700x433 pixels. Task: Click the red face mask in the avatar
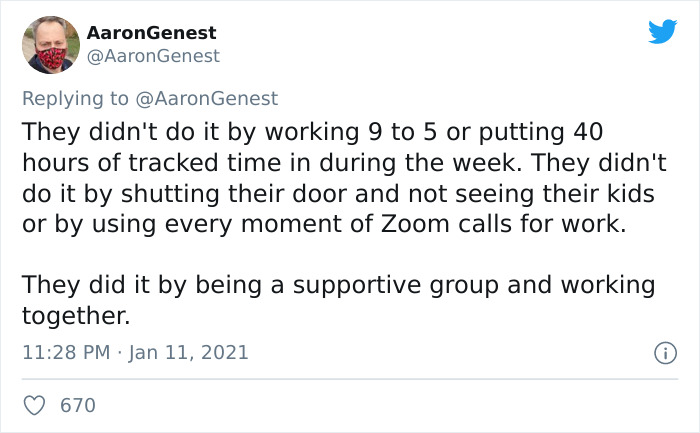pyautogui.click(x=50, y=57)
